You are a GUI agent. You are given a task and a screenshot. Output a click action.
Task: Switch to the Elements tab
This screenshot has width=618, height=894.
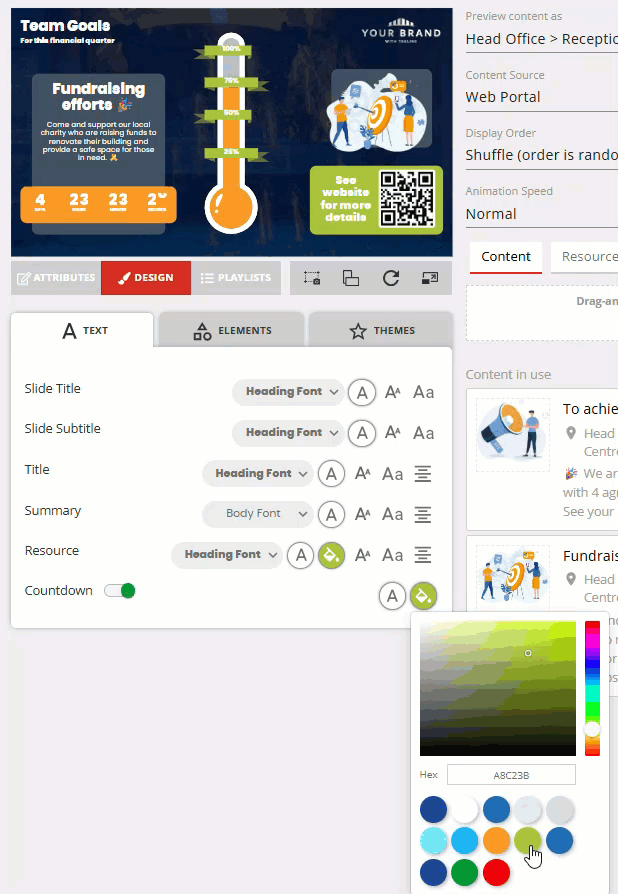coord(232,331)
